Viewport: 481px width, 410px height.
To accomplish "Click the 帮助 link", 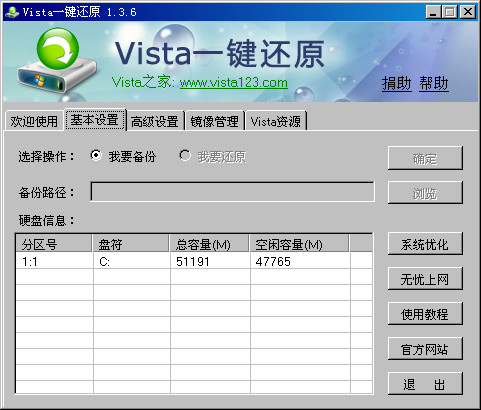I will tap(434, 83).
